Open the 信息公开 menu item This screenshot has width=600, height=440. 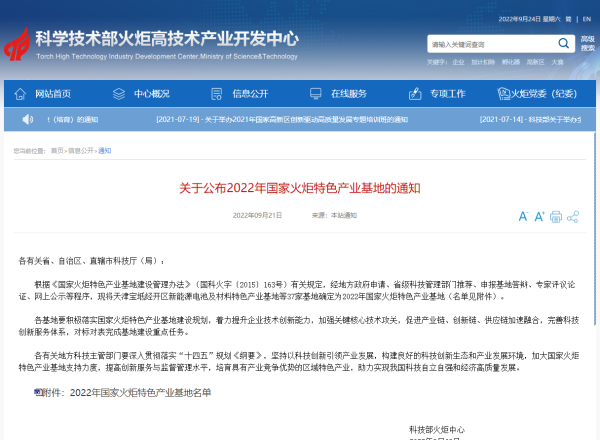click(250, 94)
